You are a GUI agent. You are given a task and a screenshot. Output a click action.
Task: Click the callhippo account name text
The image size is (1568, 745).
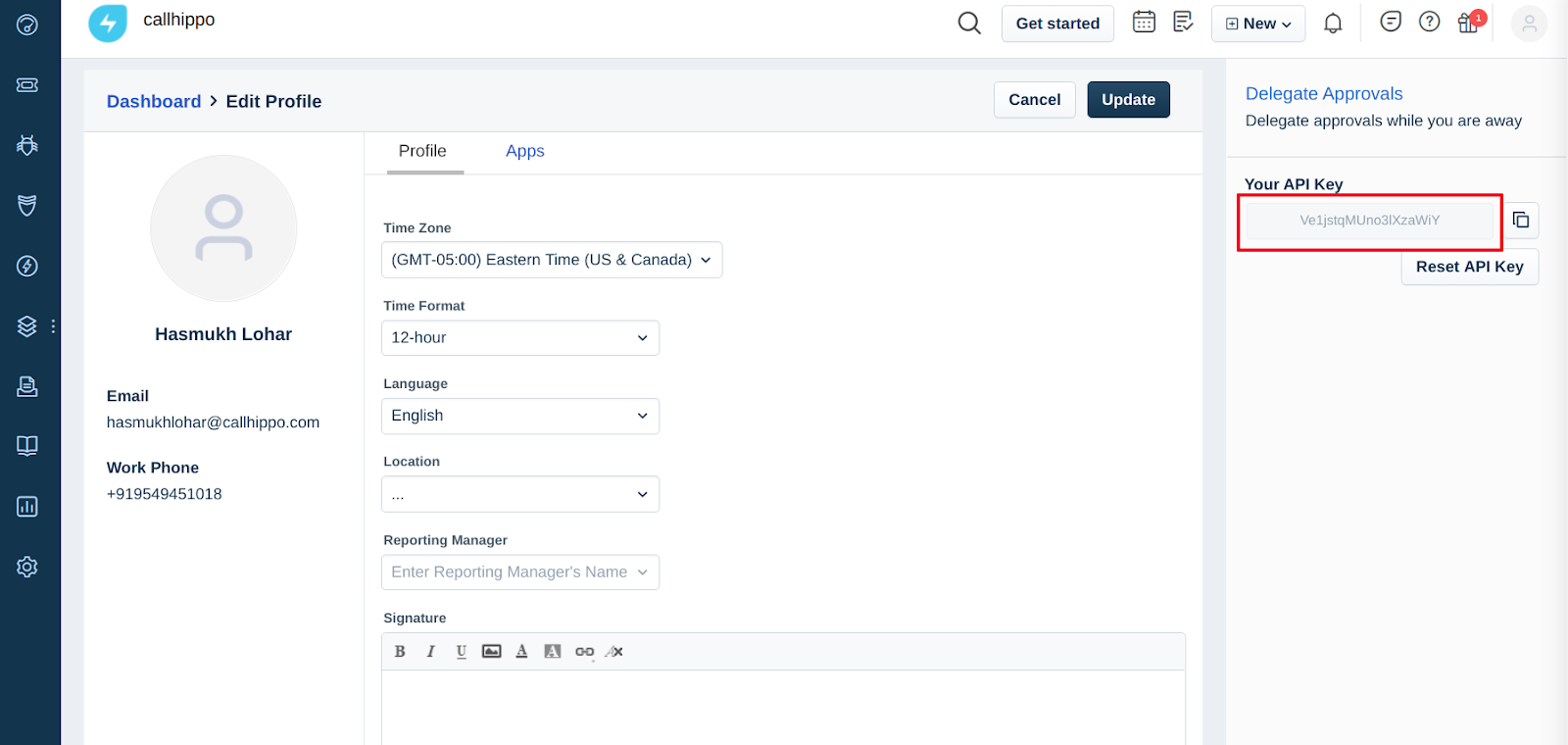[x=179, y=20]
